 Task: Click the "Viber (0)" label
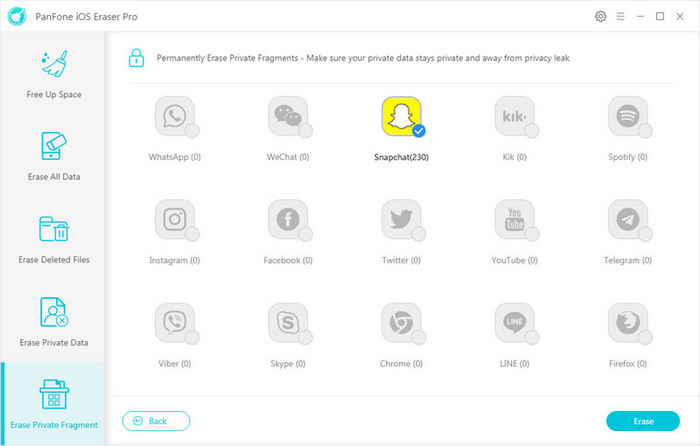[x=175, y=363]
